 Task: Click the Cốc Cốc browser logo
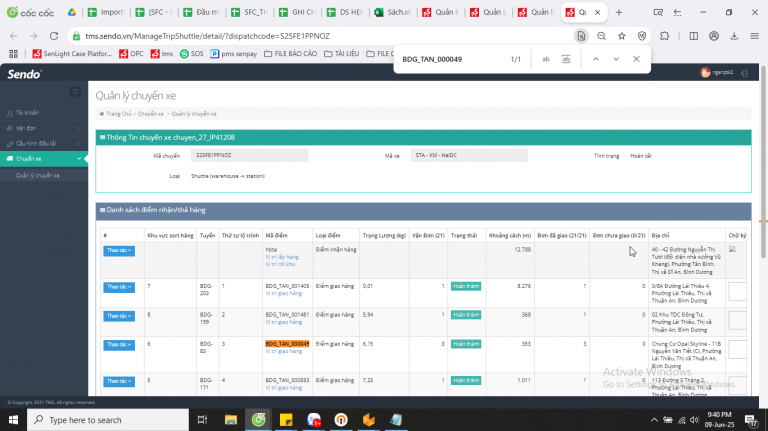[30, 12]
